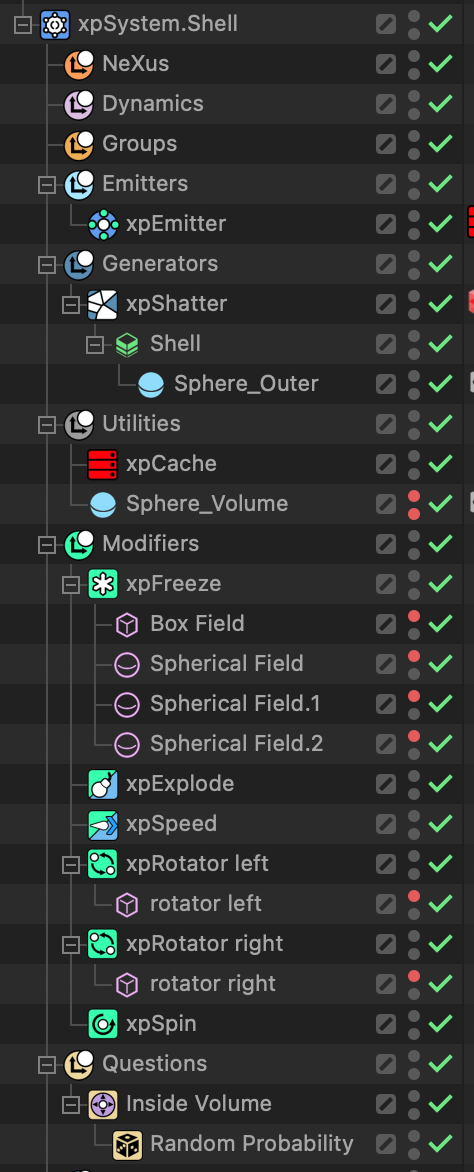Click the xpSpeed modifier icon
The image size is (474, 1172).
(102, 824)
